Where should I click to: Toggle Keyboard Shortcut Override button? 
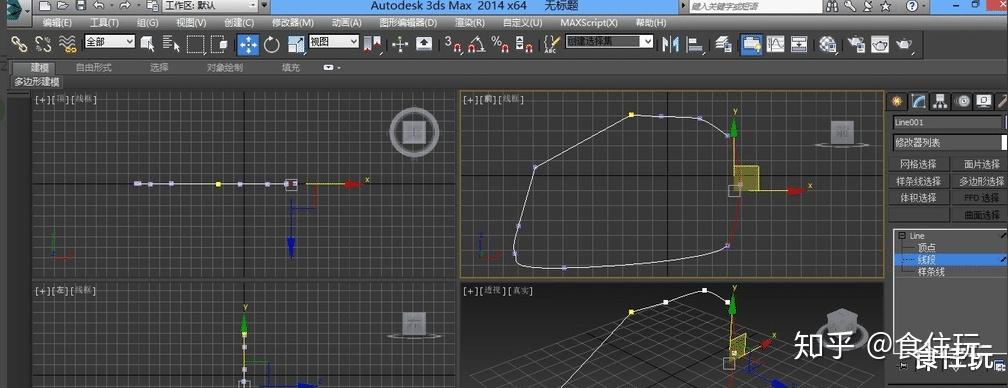click(x=424, y=44)
